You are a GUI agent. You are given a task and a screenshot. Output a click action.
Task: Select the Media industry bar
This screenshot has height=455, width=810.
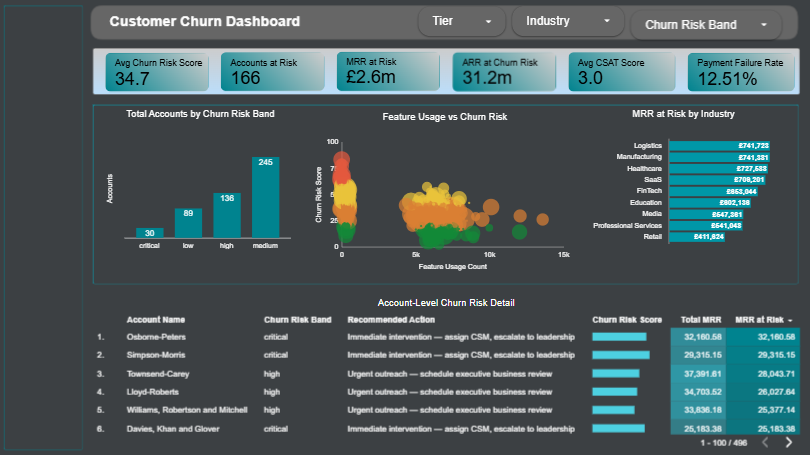(x=707, y=214)
